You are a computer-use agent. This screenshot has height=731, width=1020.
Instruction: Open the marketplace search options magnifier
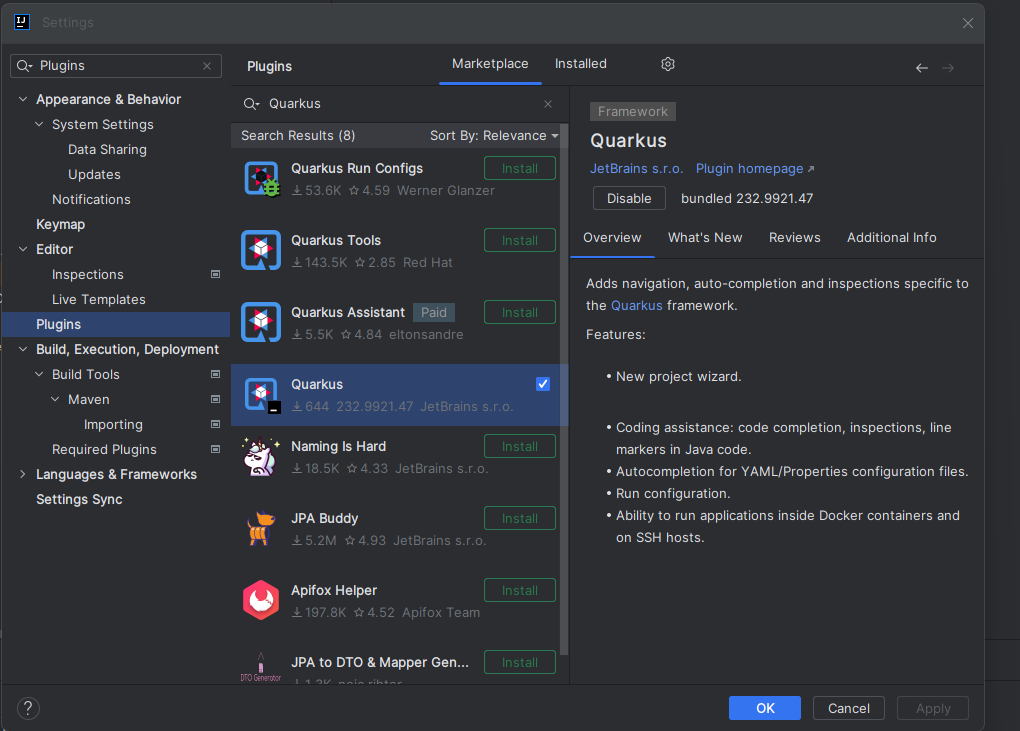coord(251,104)
